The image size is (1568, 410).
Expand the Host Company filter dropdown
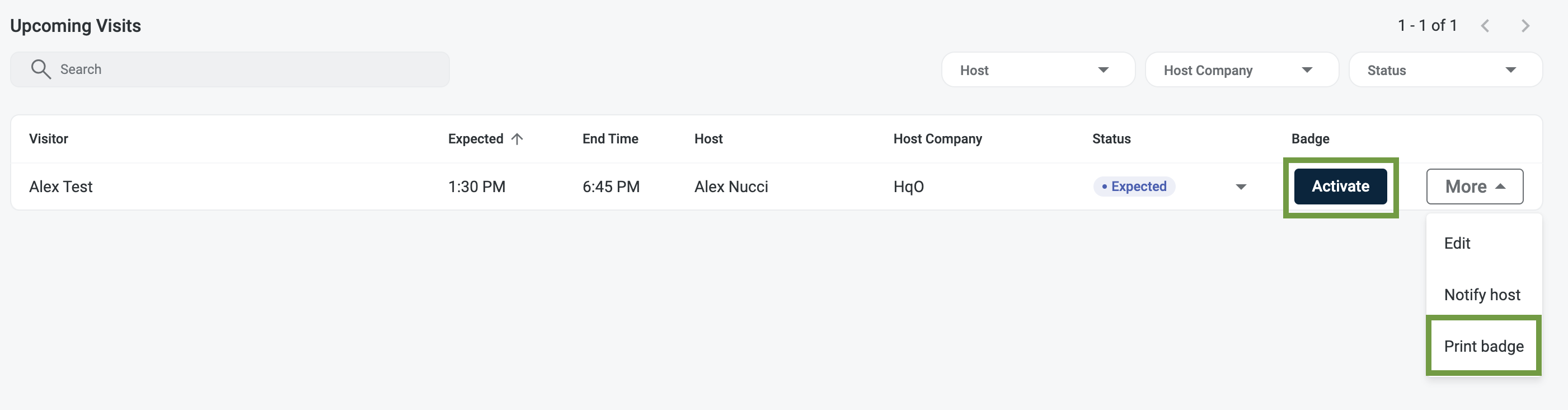tap(1241, 70)
